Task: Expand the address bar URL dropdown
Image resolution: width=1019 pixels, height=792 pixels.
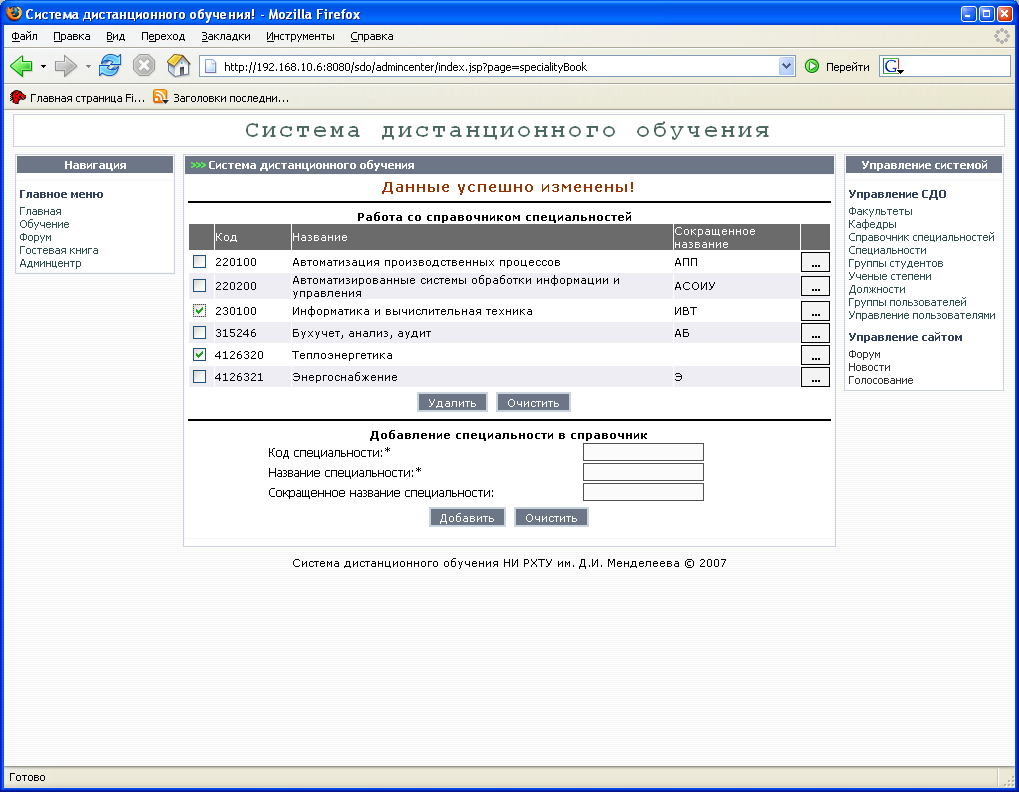Action: [786, 66]
